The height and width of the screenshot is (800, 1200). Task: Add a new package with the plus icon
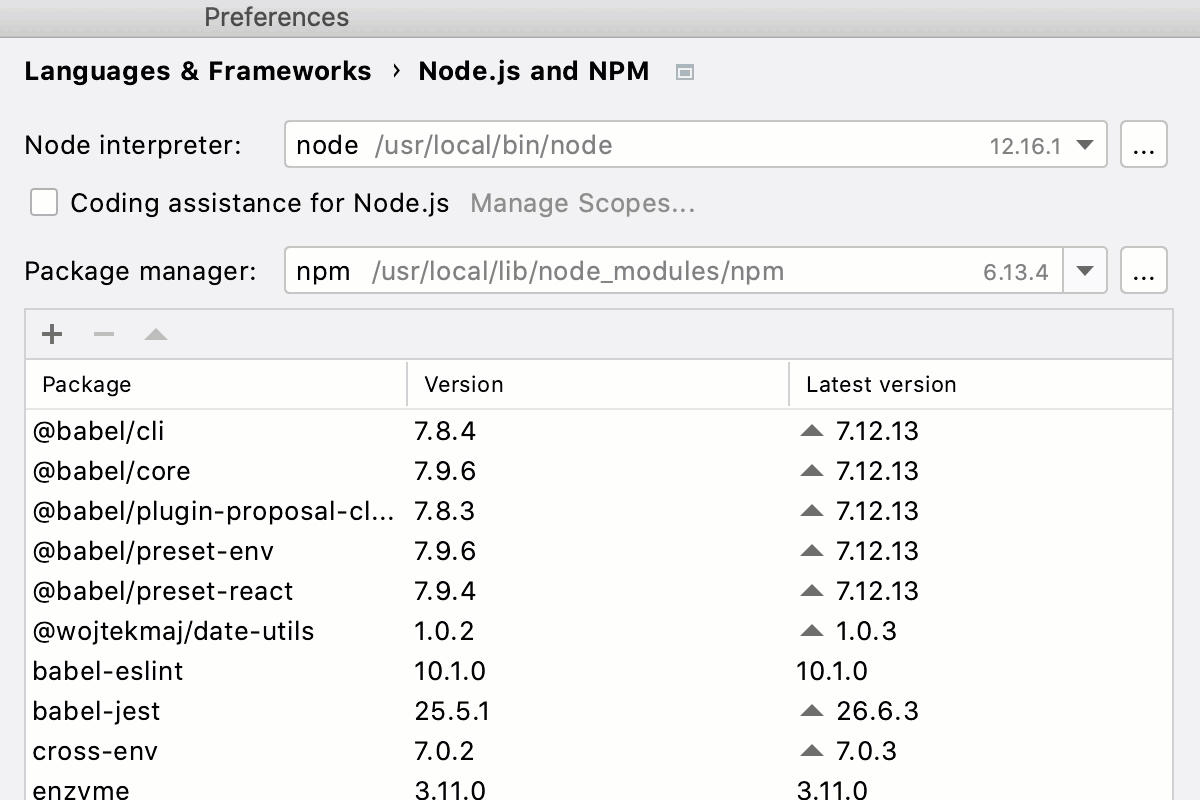pos(51,333)
